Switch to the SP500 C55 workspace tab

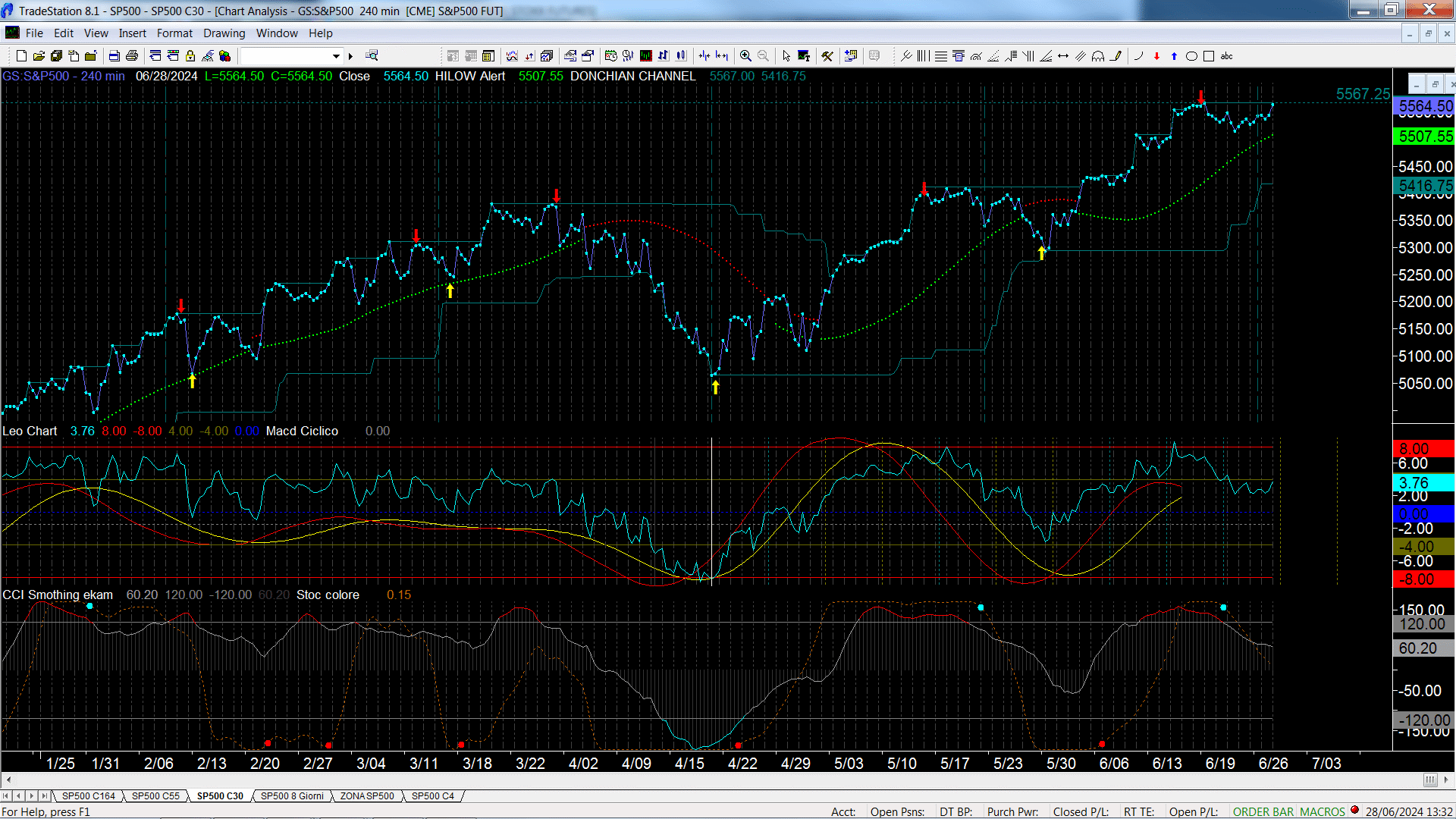[155, 796]
